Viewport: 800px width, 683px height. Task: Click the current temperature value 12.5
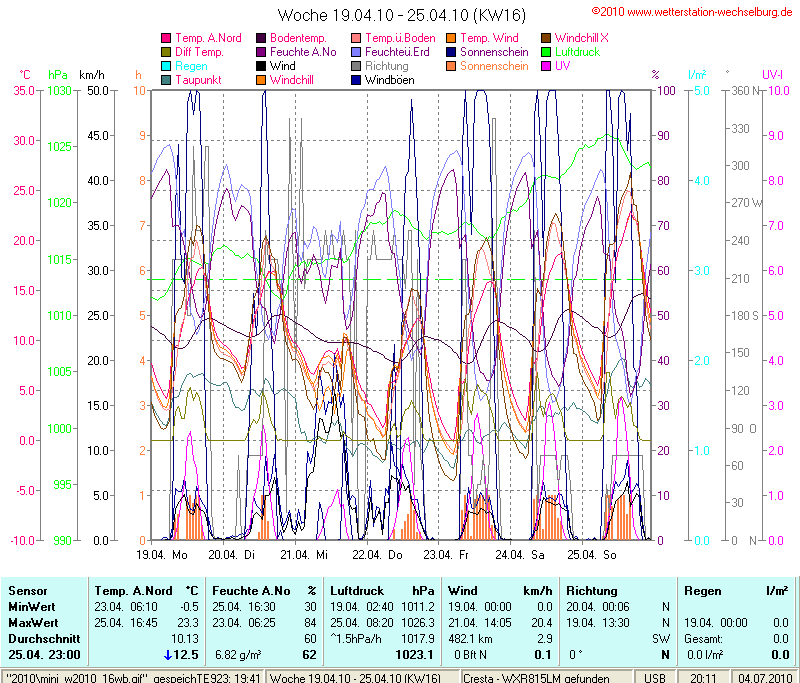(186, 654)
